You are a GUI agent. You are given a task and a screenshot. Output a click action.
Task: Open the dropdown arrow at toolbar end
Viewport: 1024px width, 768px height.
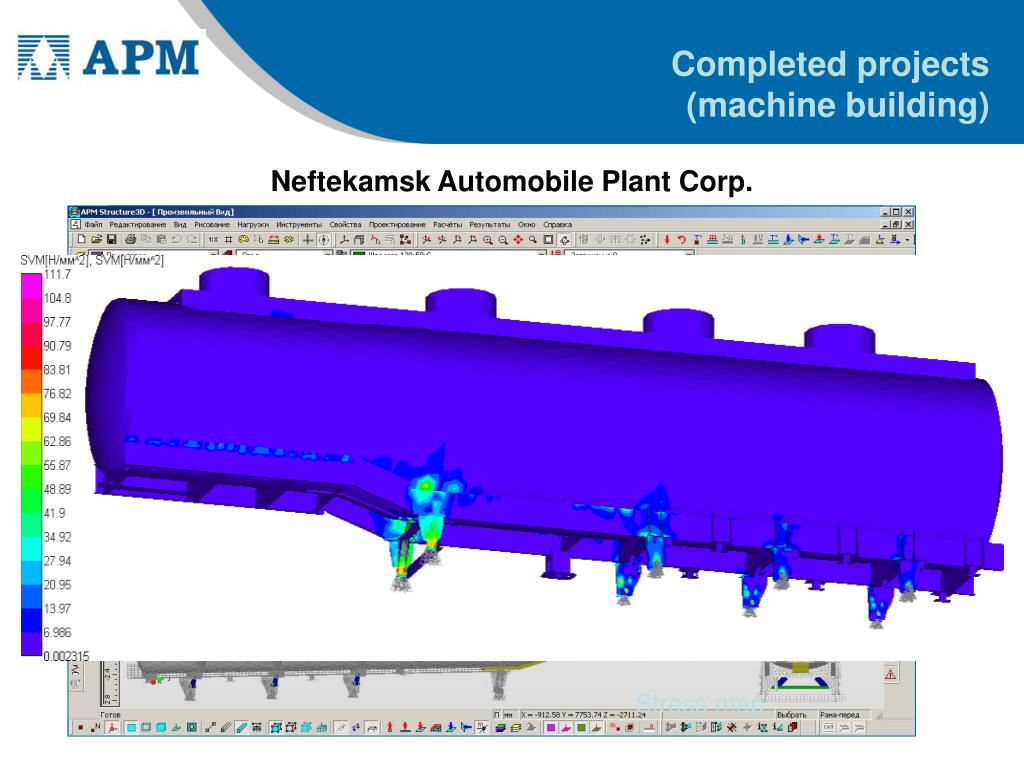pos(907,240)
